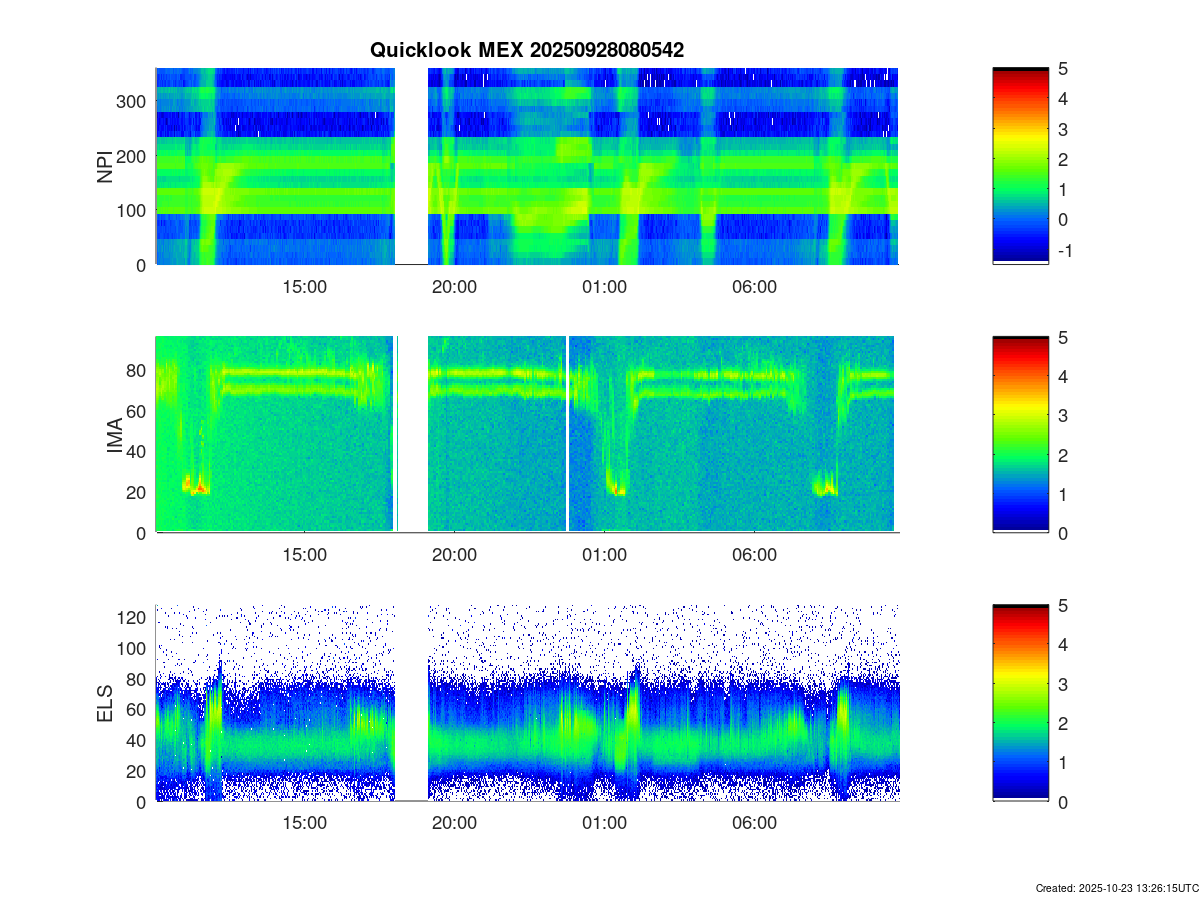Click the plot title Quicklook MEX 20250928080542
Image resolution: width=1200 pixels, height=900 pixels.
[526, 50]
